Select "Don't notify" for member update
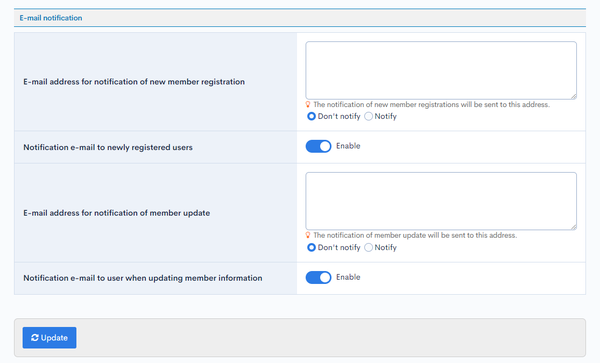This screenshot has width=600, height=363. [x=311, y=247]
